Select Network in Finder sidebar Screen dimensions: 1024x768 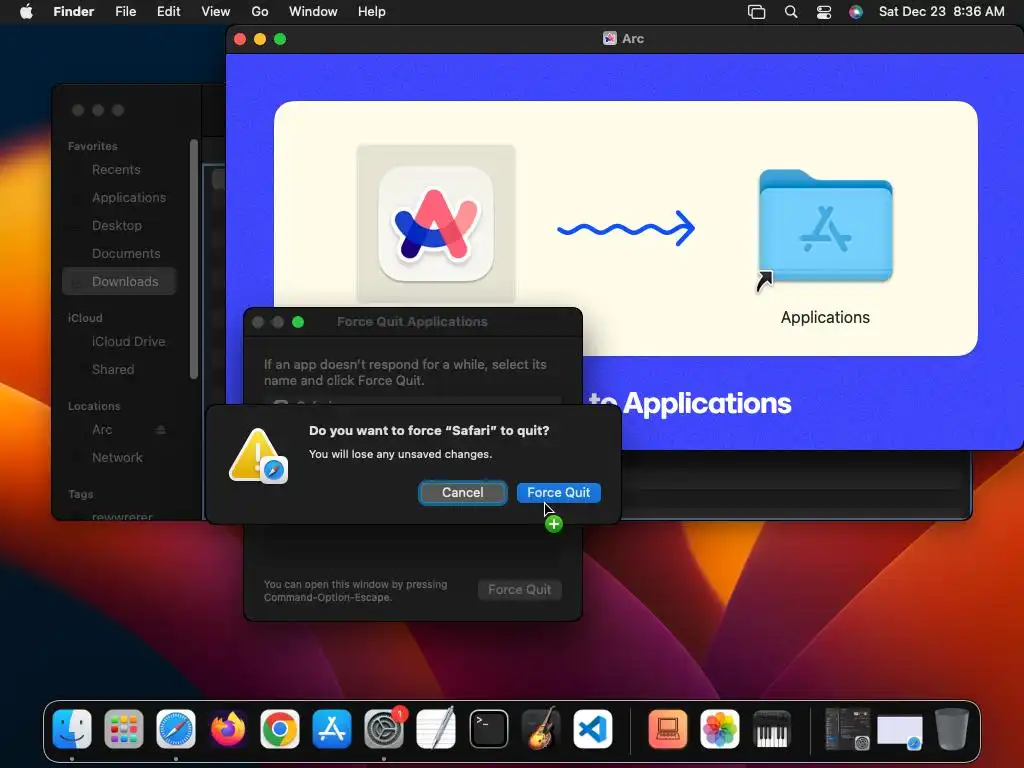coord(120,458)
